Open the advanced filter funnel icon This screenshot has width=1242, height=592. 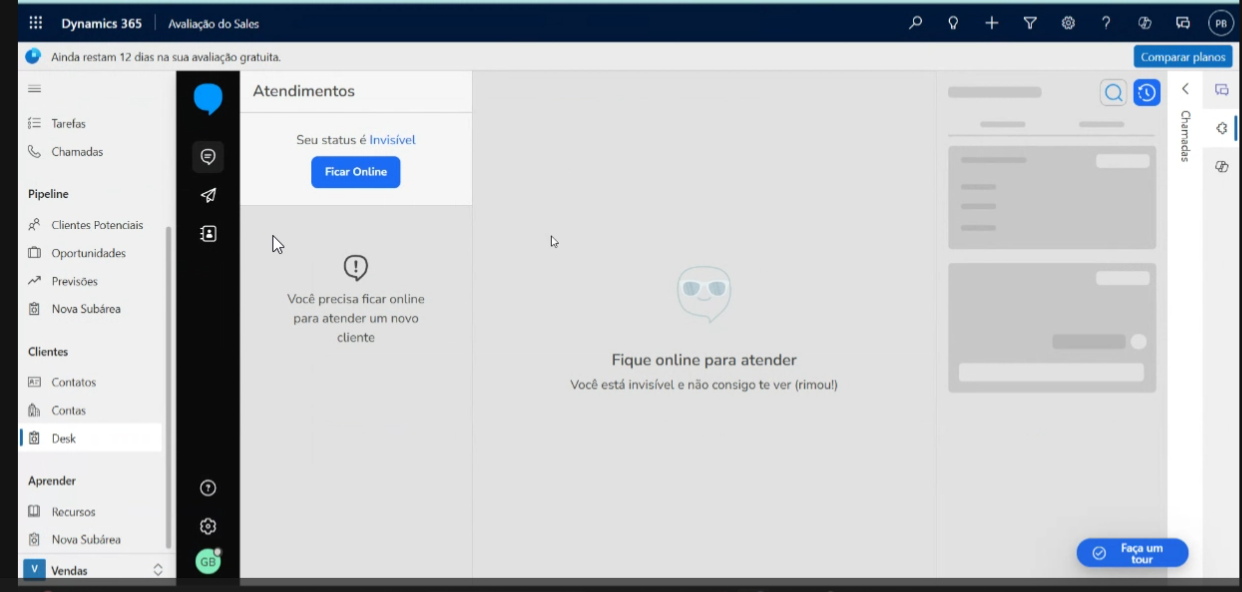point(1029,23)
